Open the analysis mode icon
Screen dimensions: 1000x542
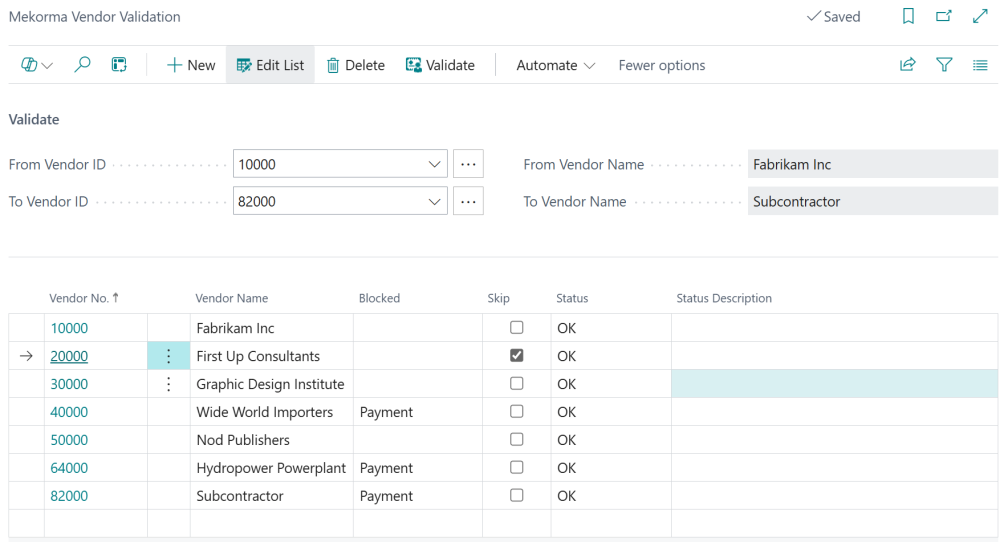click(x=119, y=65)
